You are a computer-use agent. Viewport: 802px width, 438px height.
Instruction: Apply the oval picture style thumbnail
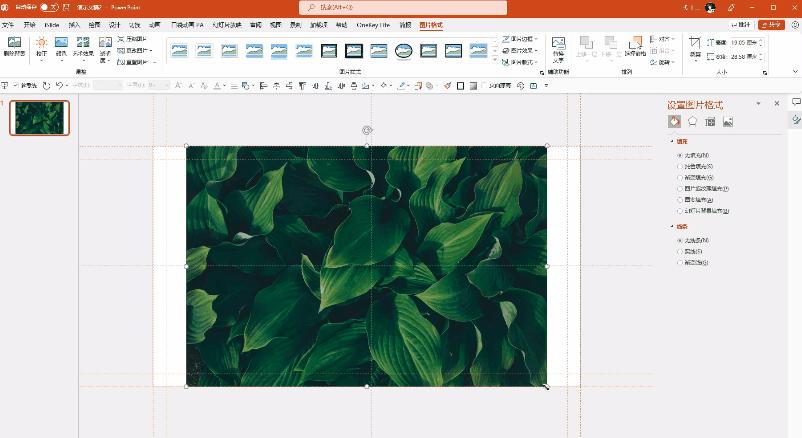pyautogui.click(x=404, y=50)
